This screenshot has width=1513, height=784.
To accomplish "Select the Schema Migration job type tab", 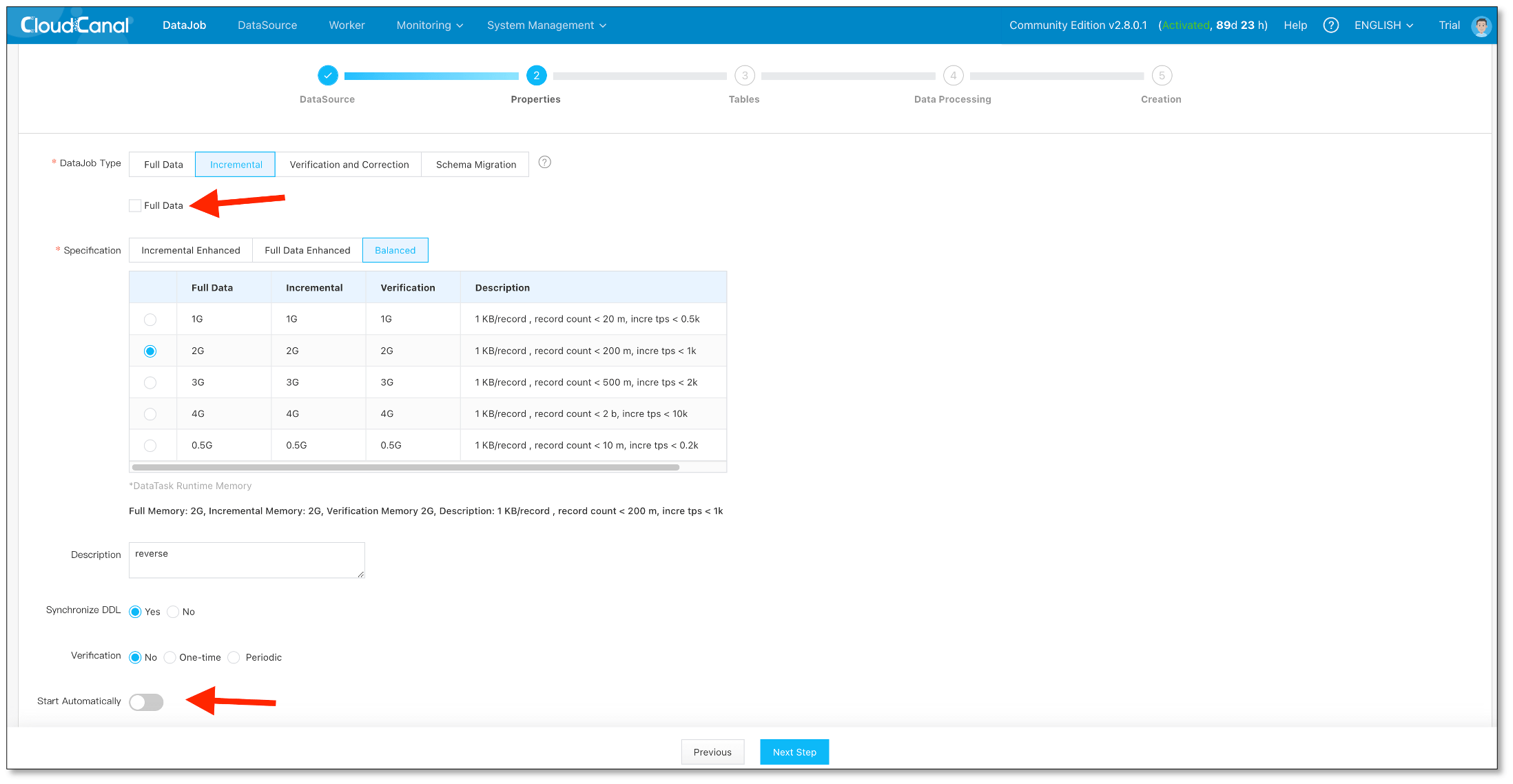I will (x=475, y=165).
